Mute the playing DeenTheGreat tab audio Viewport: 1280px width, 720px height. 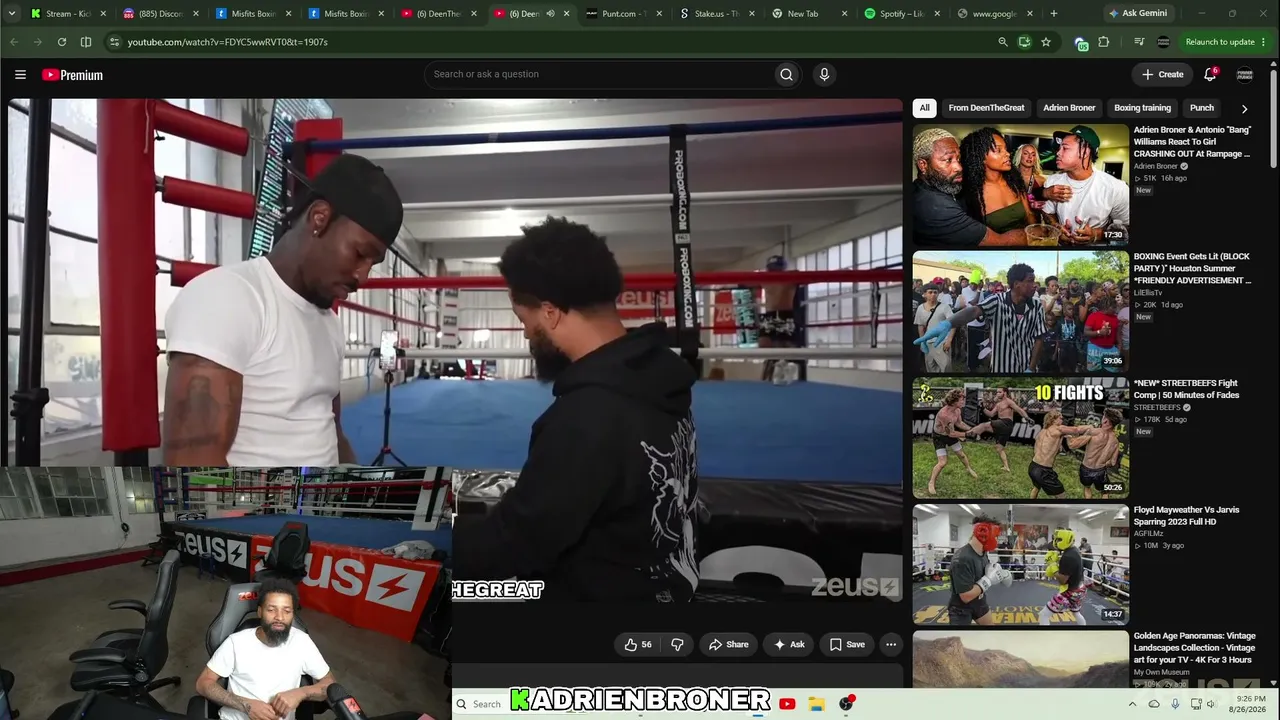(550, 14)
